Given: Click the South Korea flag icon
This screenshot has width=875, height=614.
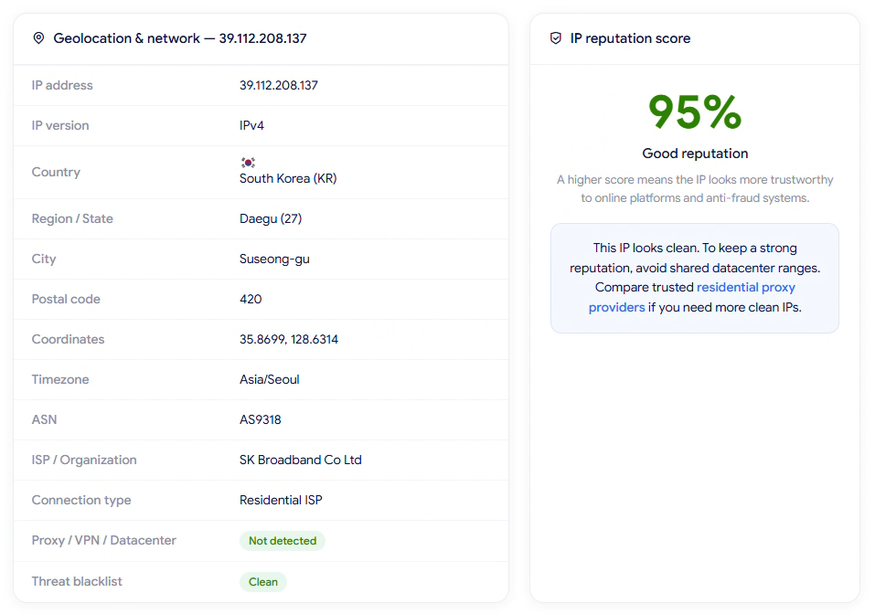Looking at the screenshot, I should (248, 162).
